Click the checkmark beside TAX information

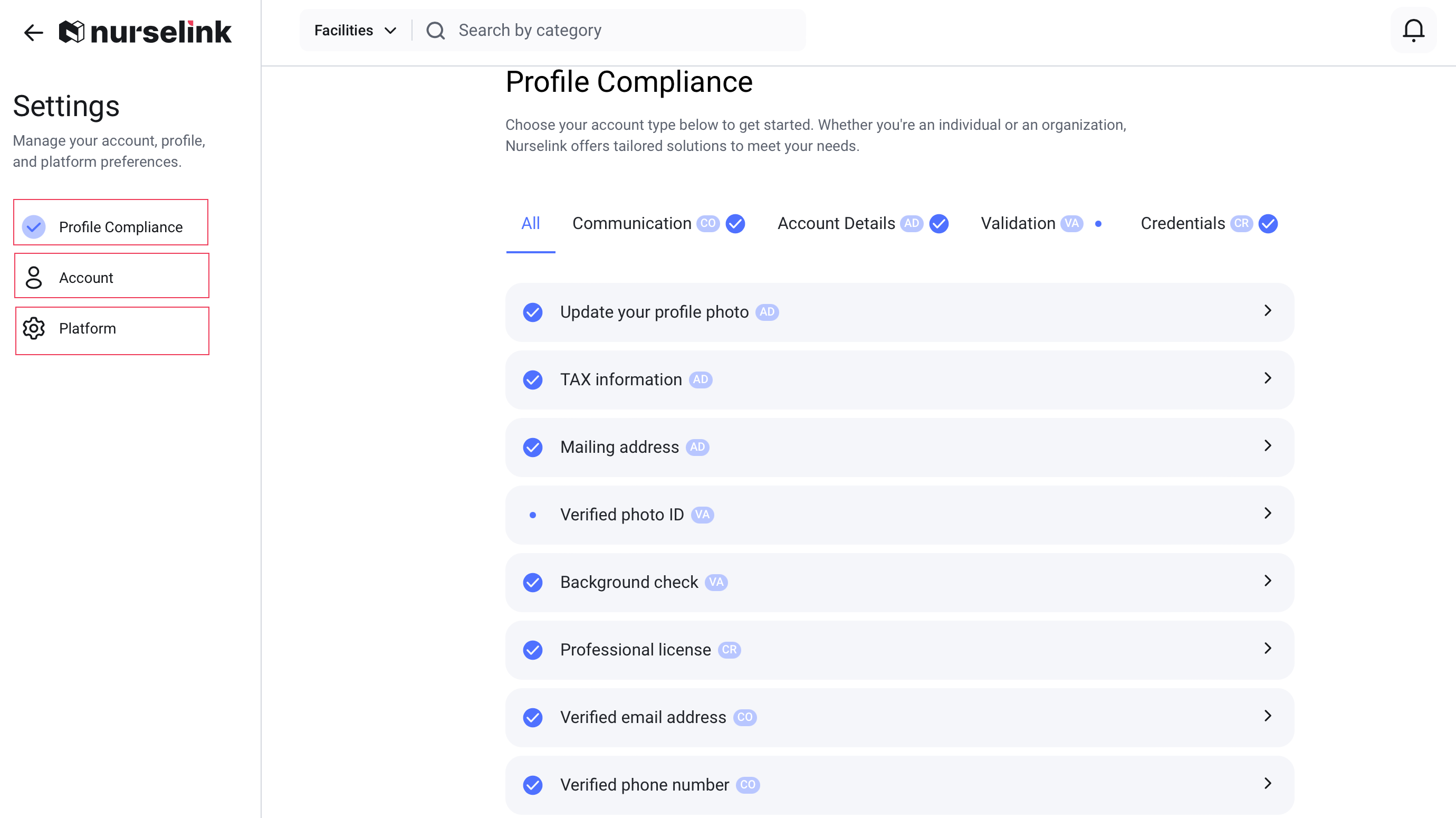pyautogui.click(x=532, y=380)
